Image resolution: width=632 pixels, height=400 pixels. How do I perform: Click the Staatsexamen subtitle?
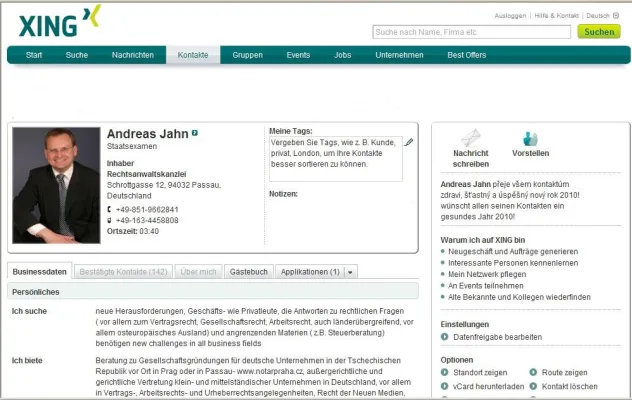[x=132, y=146]
